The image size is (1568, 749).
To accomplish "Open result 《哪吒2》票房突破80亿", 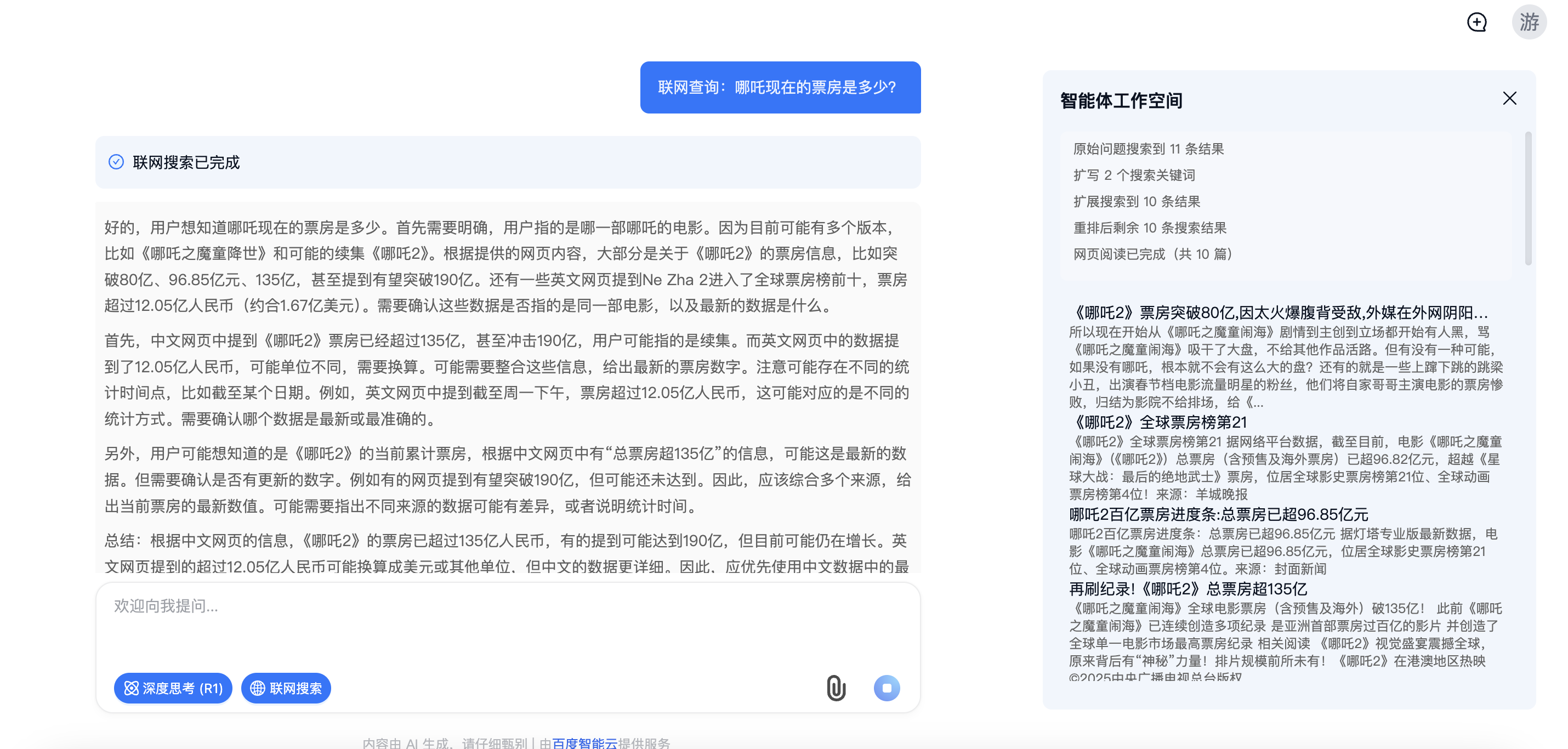I will point(1279,313).
